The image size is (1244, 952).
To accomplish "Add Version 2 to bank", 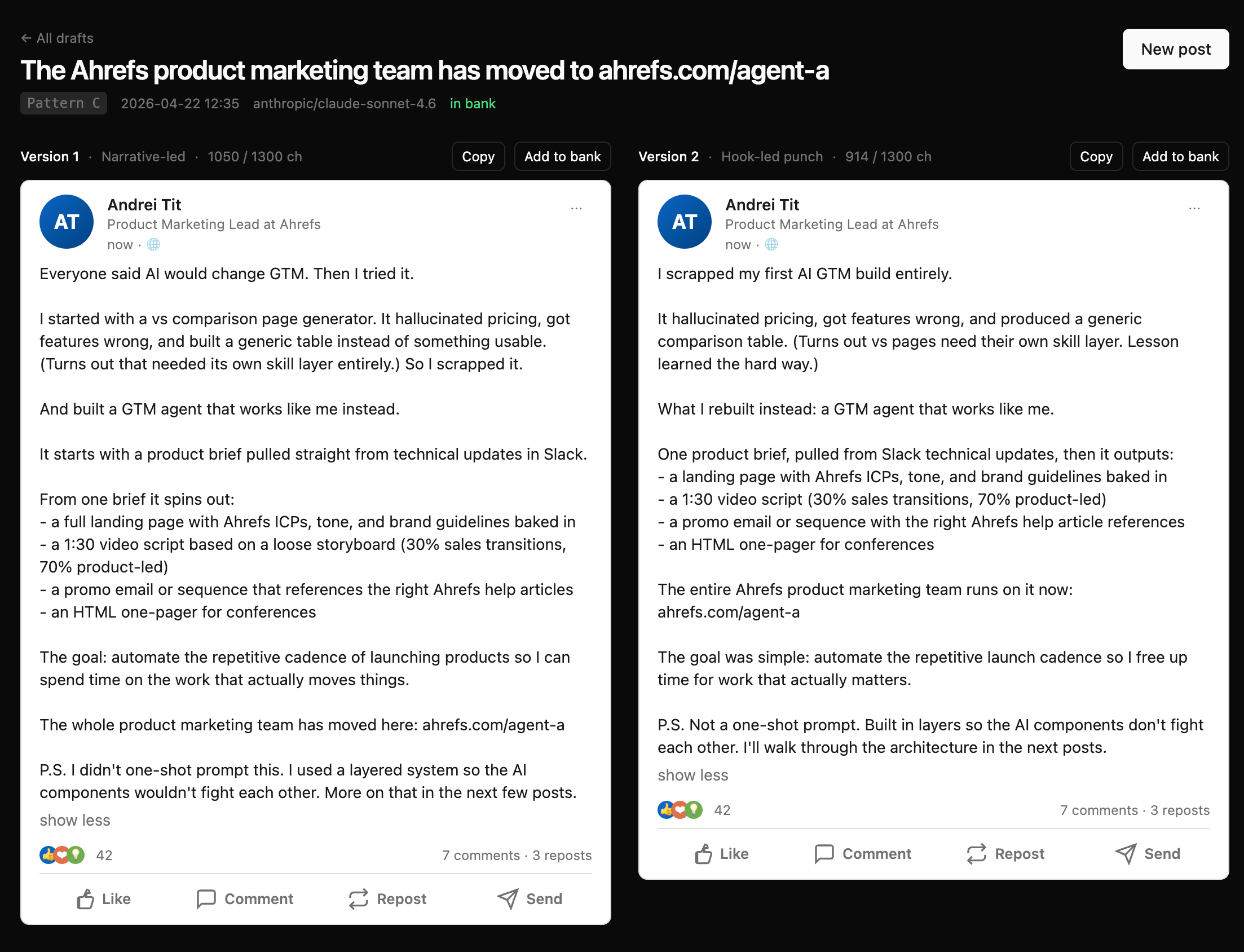I will pyautogui.click(x=1180, y=156).
